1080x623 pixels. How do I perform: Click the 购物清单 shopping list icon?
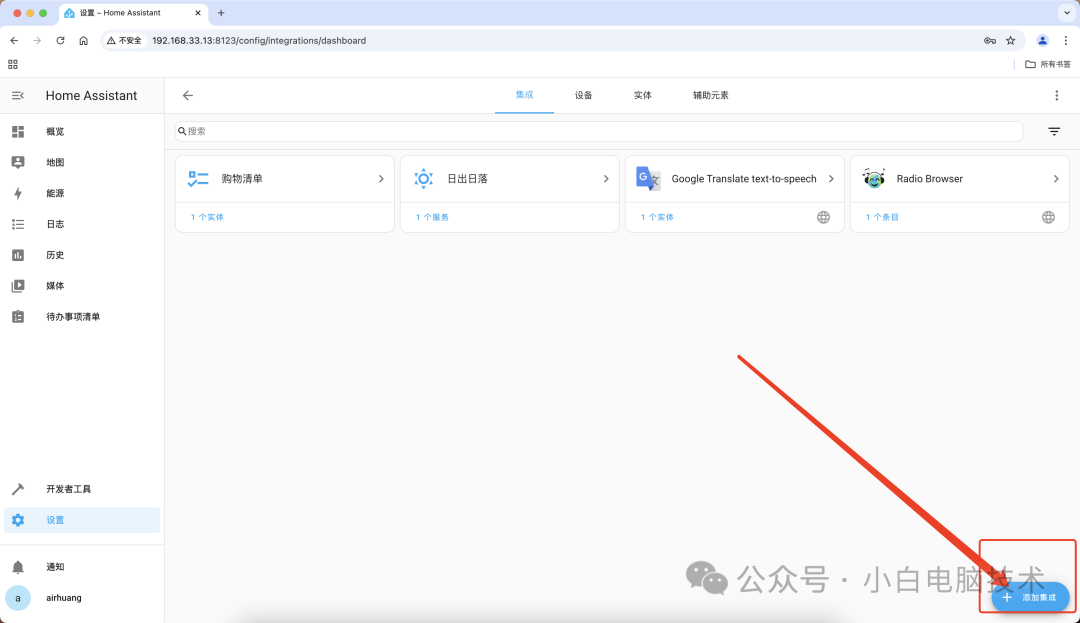198,179
